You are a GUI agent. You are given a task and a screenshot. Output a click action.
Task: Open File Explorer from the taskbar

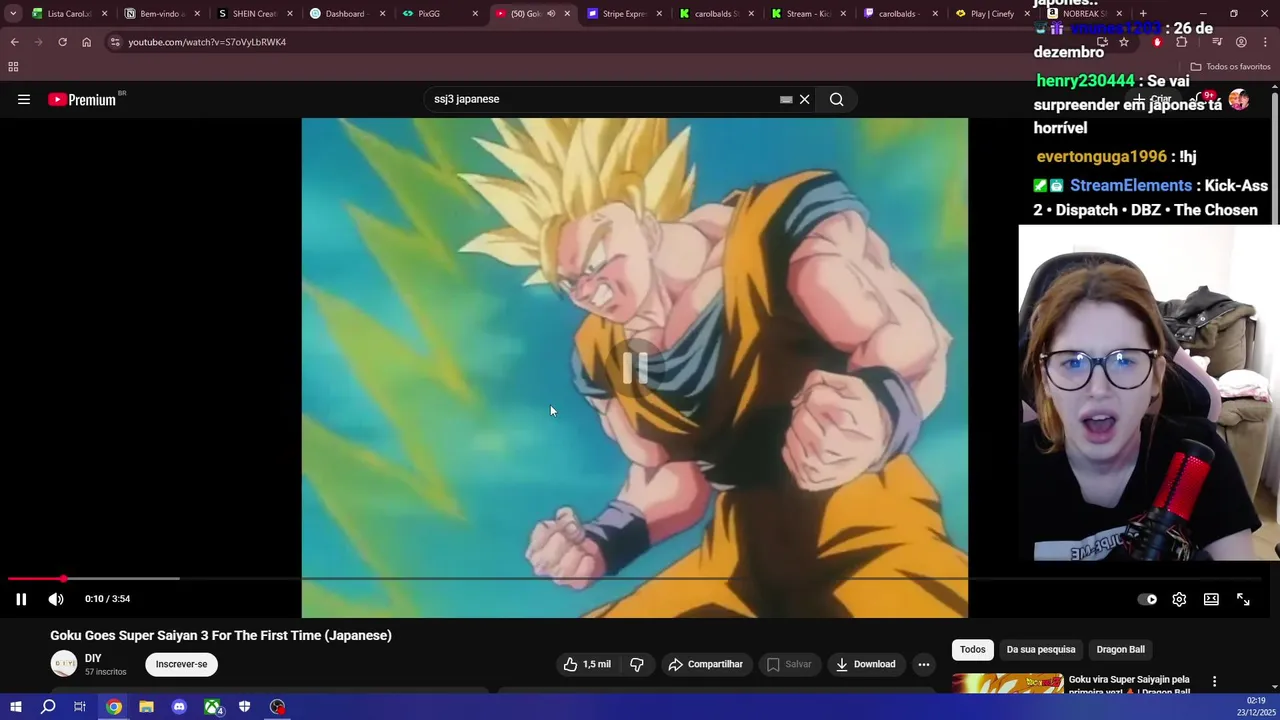(x=146, y=707)
